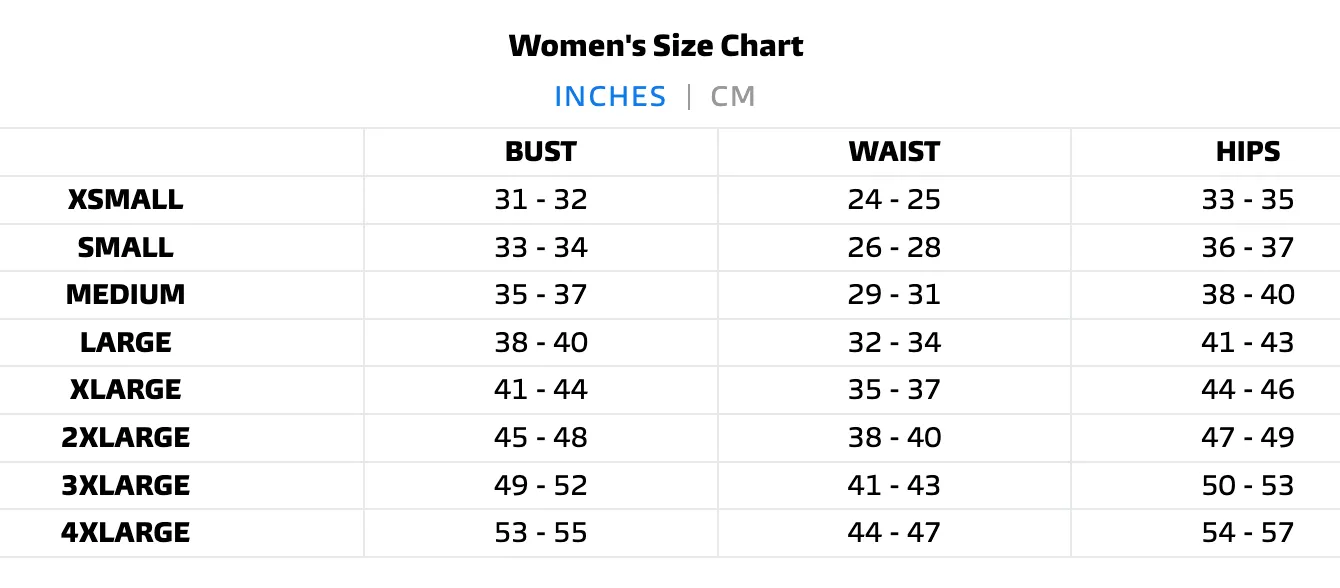Click the 4XLARGE row label
This screenshot has width=1340, height=588.
[126, 532]
